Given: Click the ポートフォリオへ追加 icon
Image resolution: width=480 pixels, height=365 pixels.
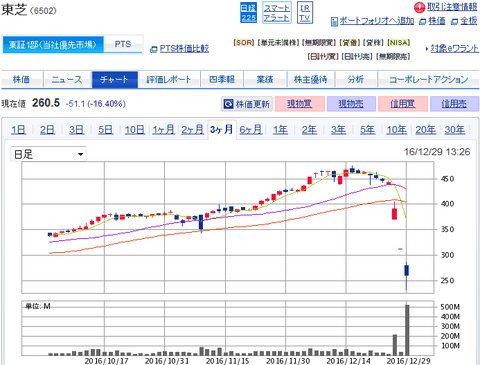Looking at the screenshot, I should [x=334, y=22].
